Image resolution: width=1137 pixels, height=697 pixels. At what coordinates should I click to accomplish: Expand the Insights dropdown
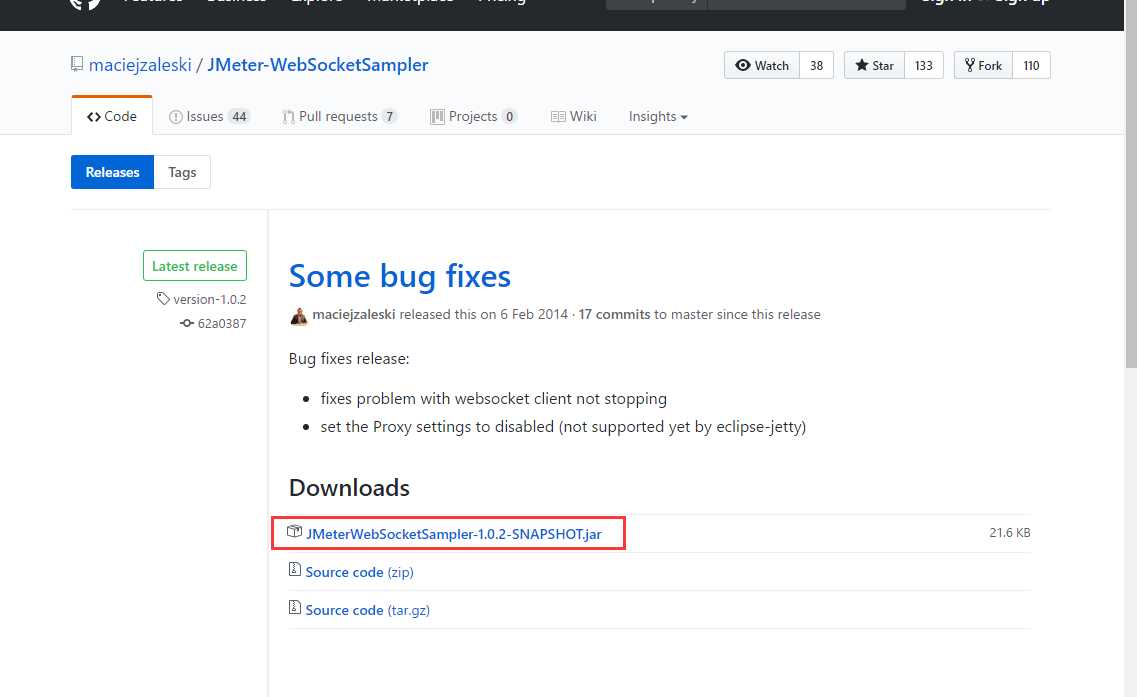[x=658, y=116]
